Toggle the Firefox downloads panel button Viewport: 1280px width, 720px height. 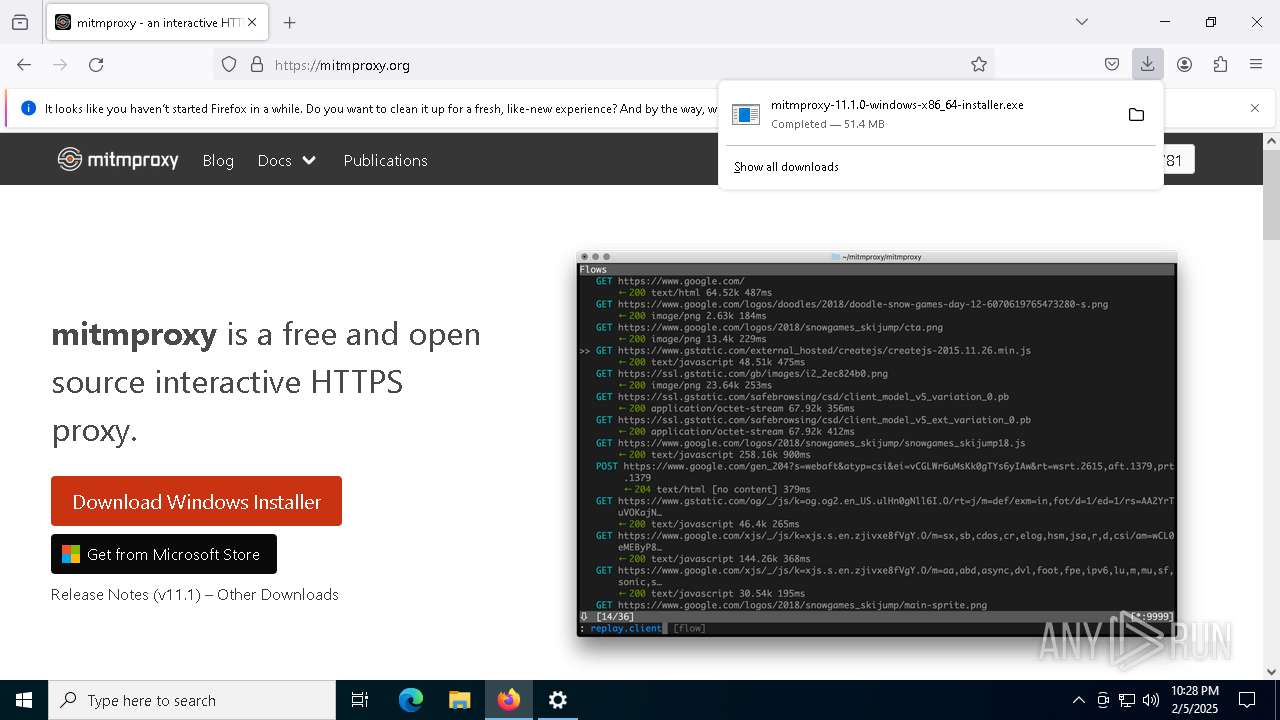pos(1147,65)
